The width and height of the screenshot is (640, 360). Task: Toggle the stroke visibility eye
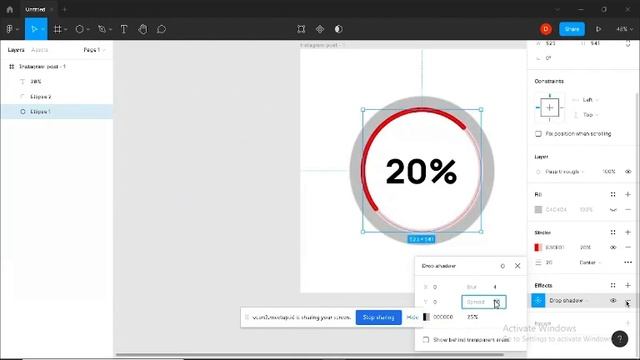tap(613, 247)
